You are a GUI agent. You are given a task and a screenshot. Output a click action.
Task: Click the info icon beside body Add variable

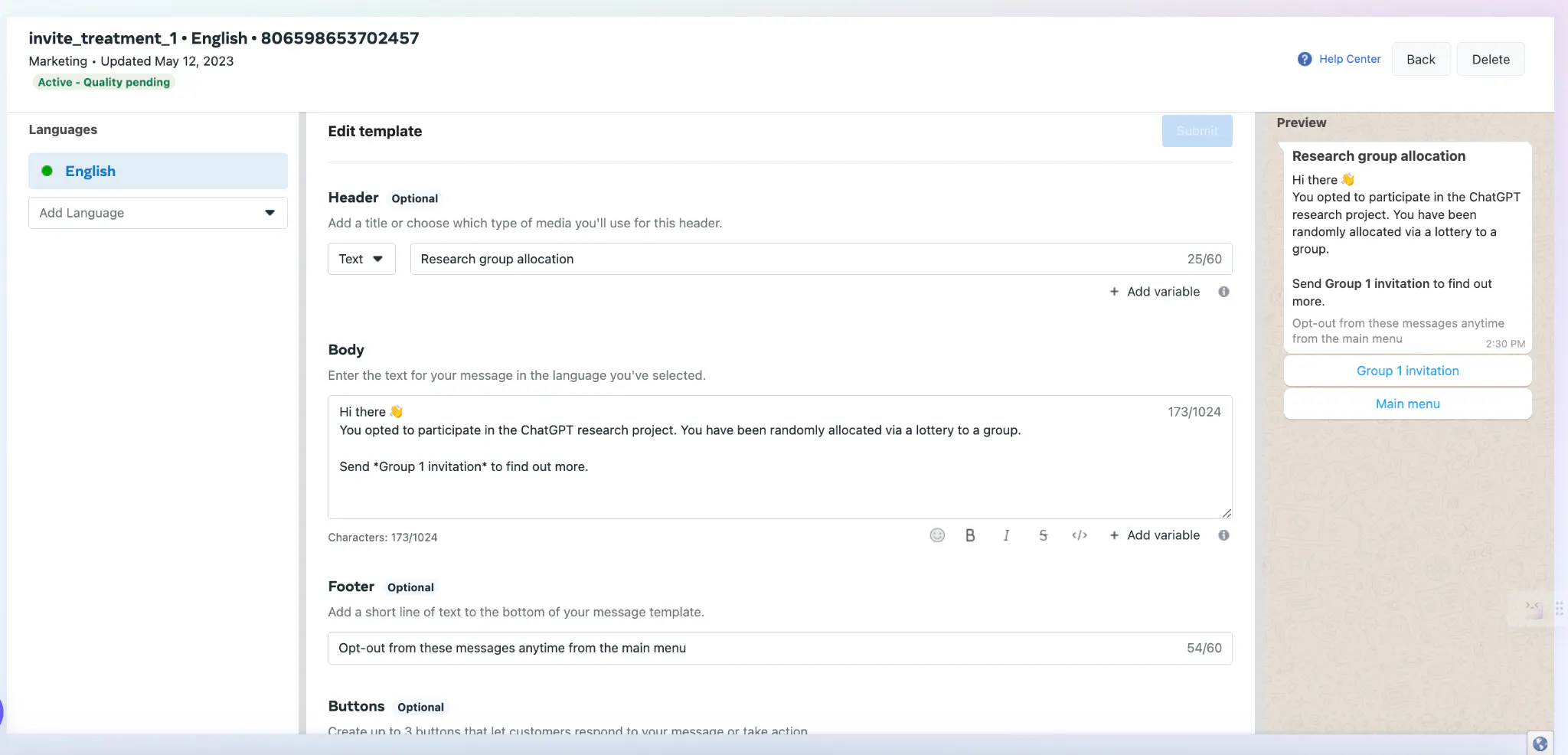click(1223, 535)
